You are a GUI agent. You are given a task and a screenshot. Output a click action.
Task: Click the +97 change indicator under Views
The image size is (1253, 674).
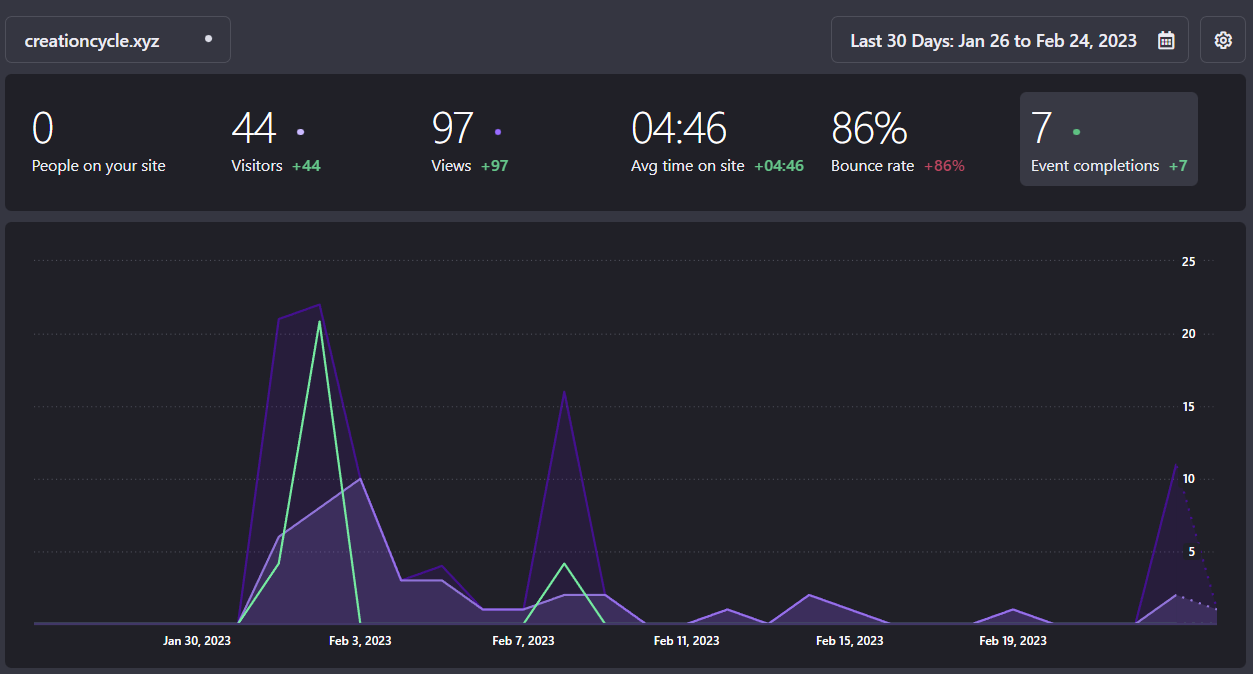point(494,166)
